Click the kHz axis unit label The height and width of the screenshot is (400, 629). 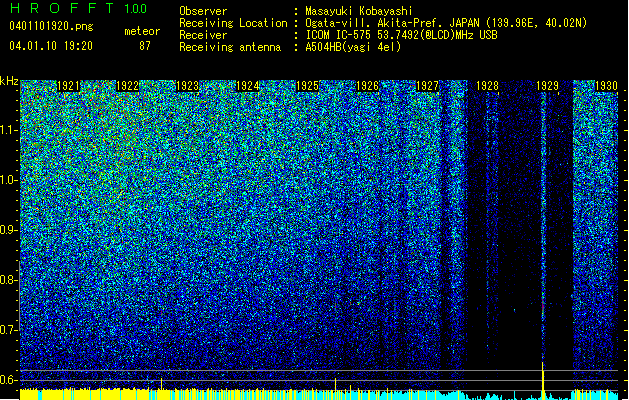click(x=9, y=81)
